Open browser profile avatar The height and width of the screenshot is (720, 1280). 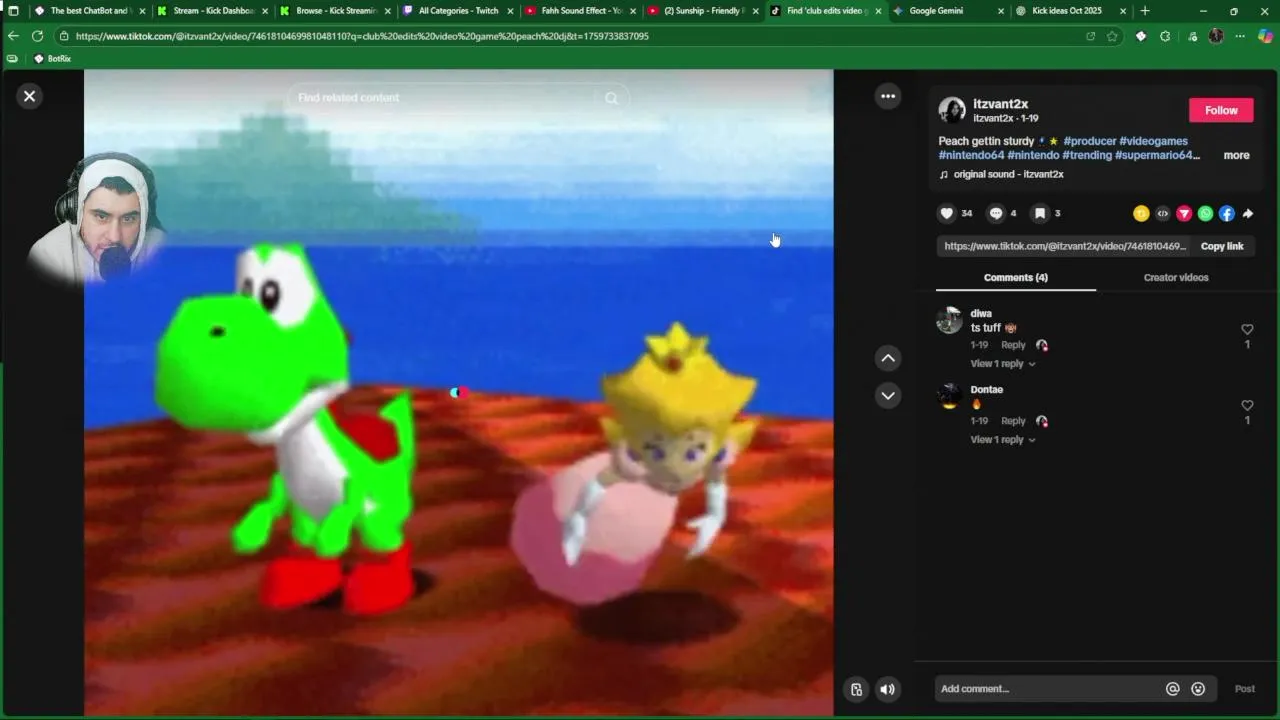pos(1216,36)
